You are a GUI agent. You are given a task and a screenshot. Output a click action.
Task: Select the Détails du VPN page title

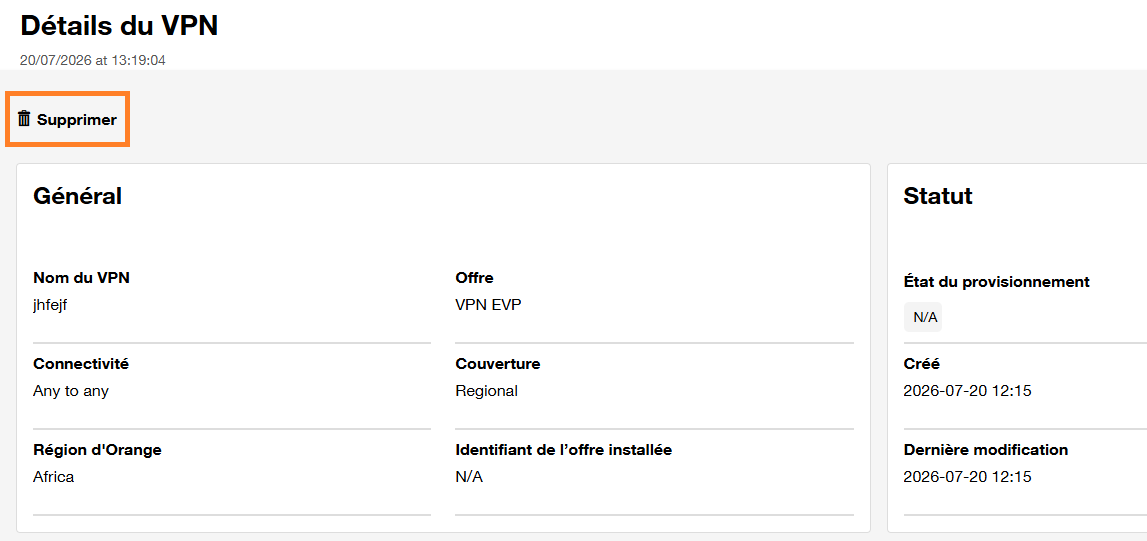(119, 26)
